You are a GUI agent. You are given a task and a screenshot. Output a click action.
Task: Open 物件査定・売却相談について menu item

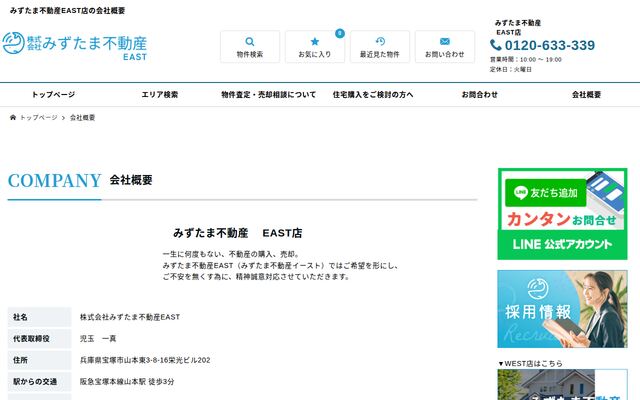pos(269,95)
